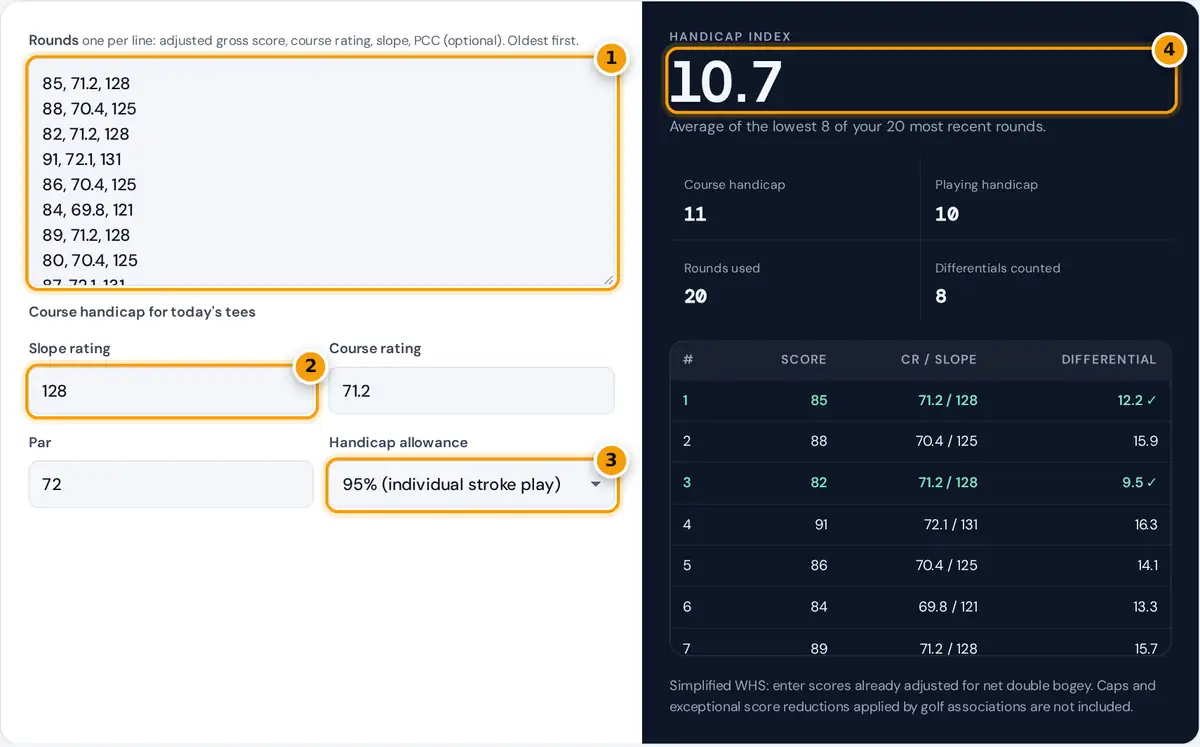The width and height of the screenshot is (1200, 747).
Task: Click the "Simplified WHS" footnote text
Action: pos(912,696)
